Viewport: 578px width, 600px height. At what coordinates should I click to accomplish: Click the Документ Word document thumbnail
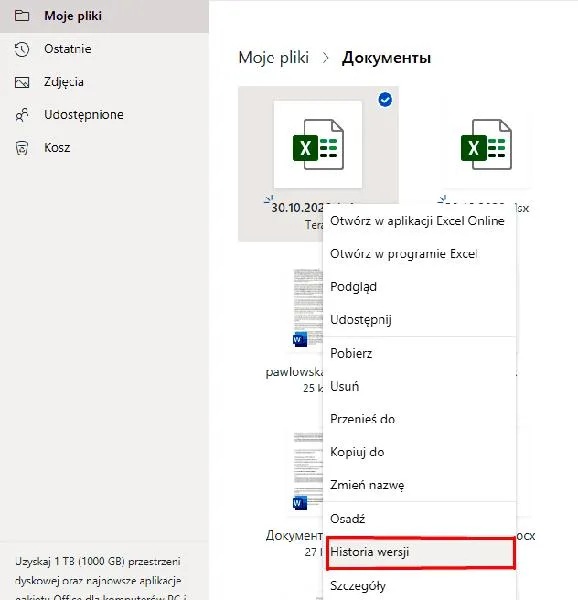(308, 471)
